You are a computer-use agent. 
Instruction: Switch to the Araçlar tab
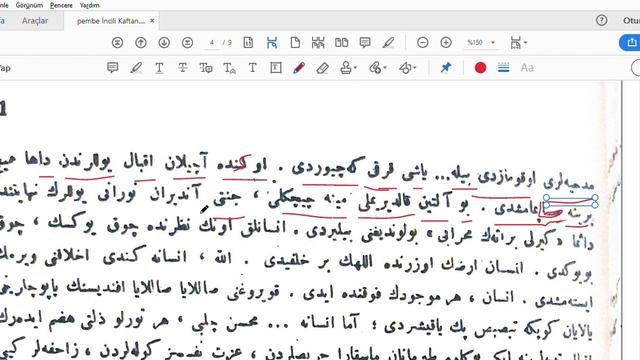35,21
